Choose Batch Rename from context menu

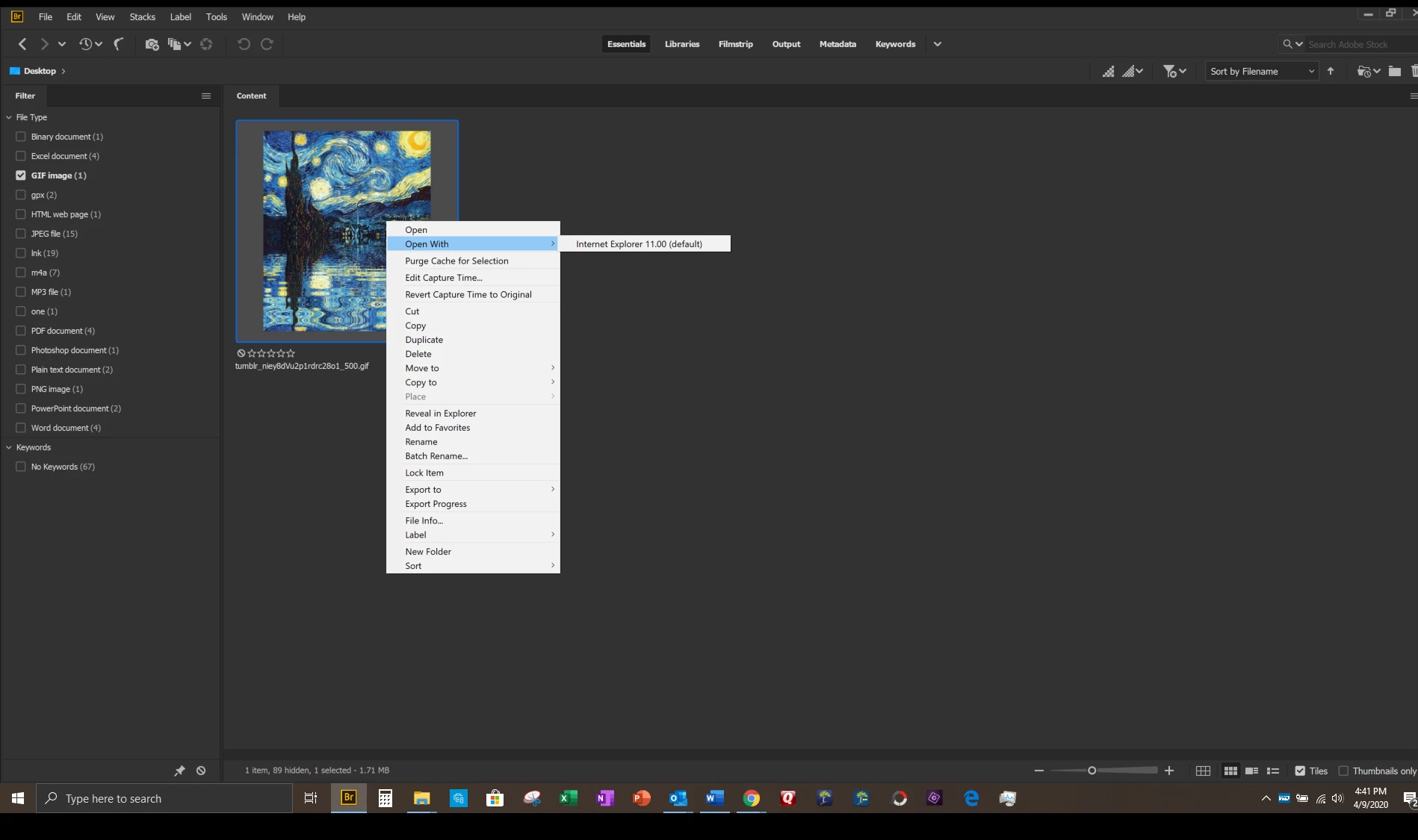tap(473, 456)
